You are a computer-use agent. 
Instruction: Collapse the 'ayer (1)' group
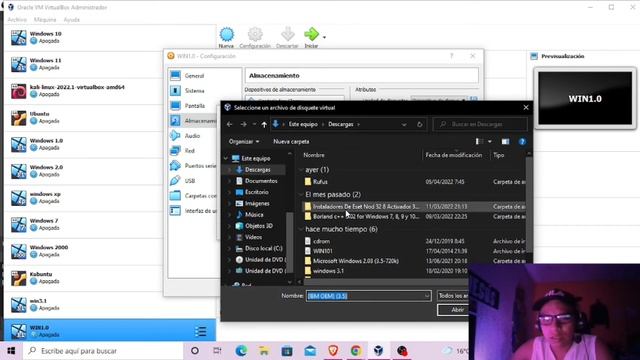[x=301, y=170]
